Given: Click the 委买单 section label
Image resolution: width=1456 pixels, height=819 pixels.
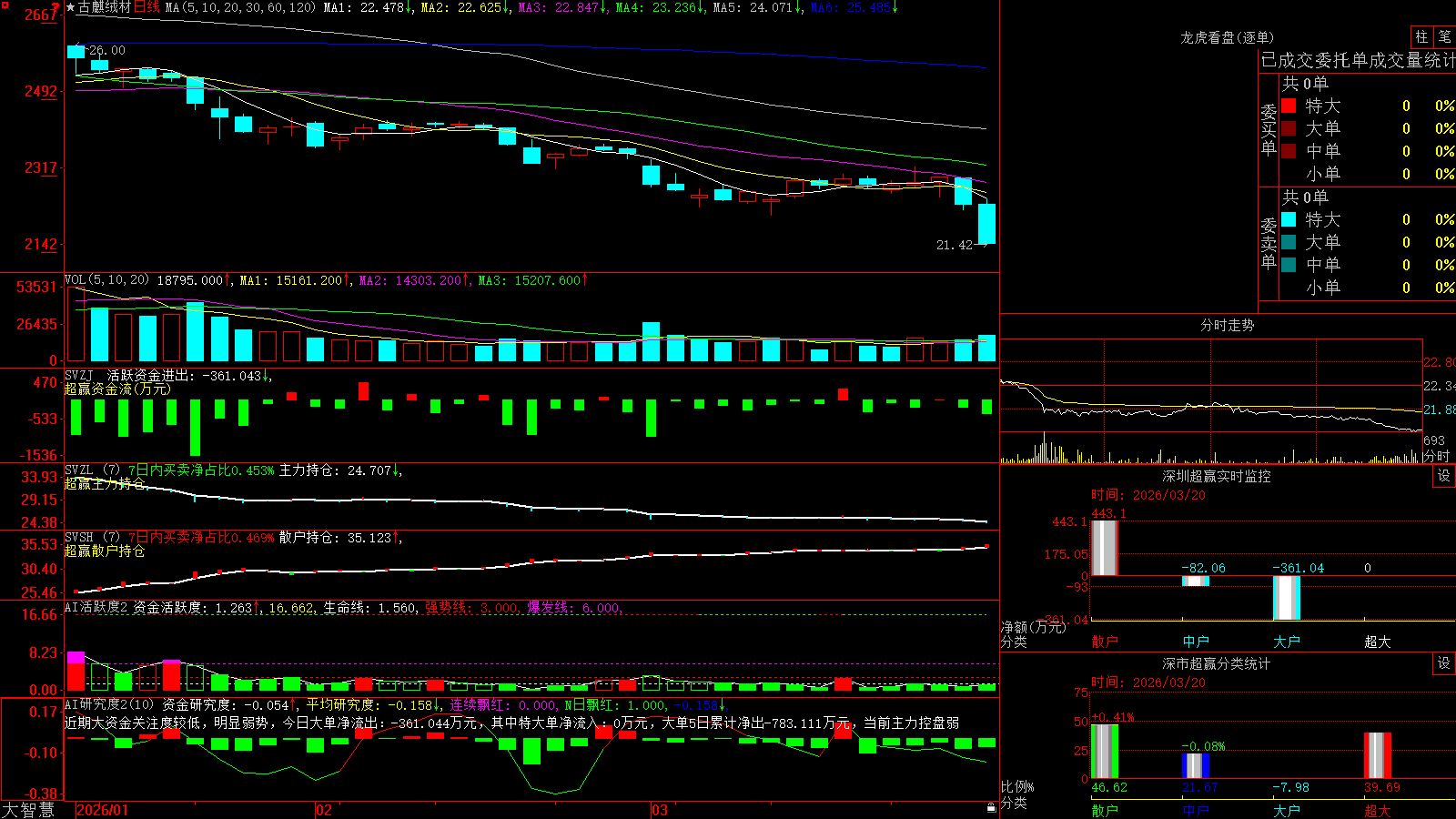Looking at the screenshot, I should coord(1269,129).
